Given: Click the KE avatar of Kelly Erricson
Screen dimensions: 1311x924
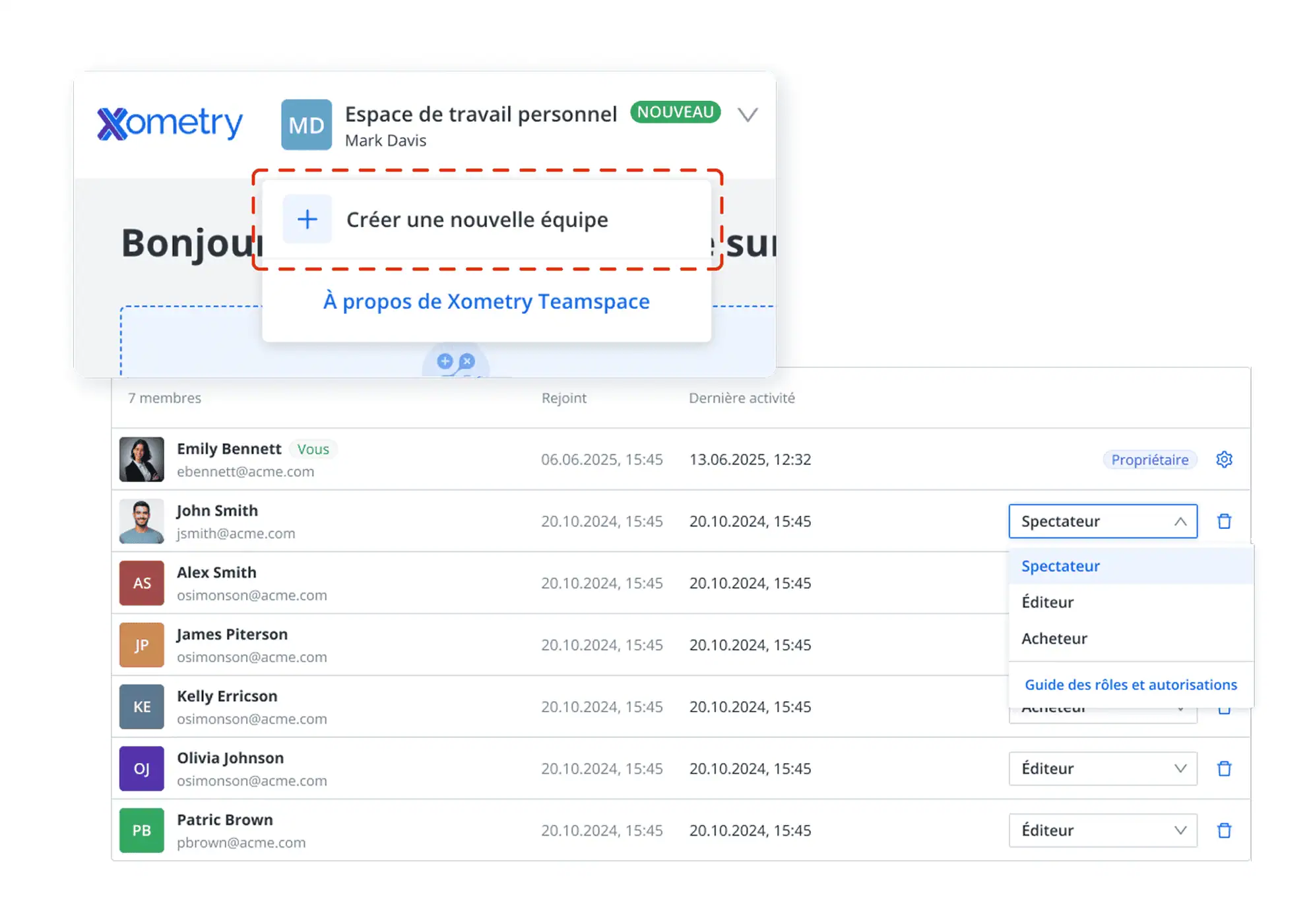Looking at the screenshot, I should coord(141,706).
